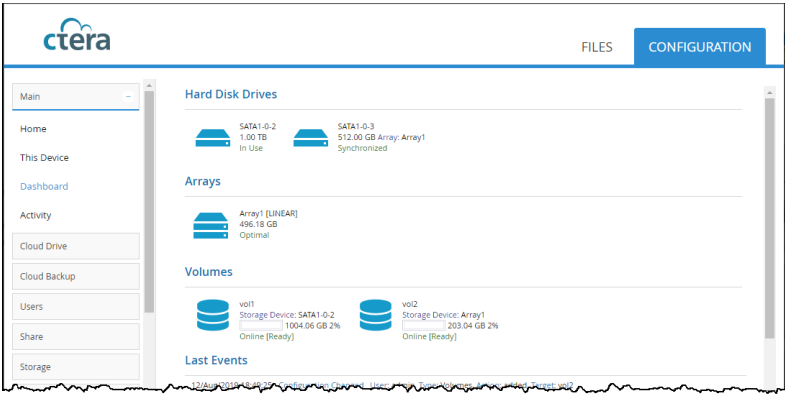Open the Array1 LINEAR array icon
The height and width of the screenshot is (397, 787).
point(211,225)
